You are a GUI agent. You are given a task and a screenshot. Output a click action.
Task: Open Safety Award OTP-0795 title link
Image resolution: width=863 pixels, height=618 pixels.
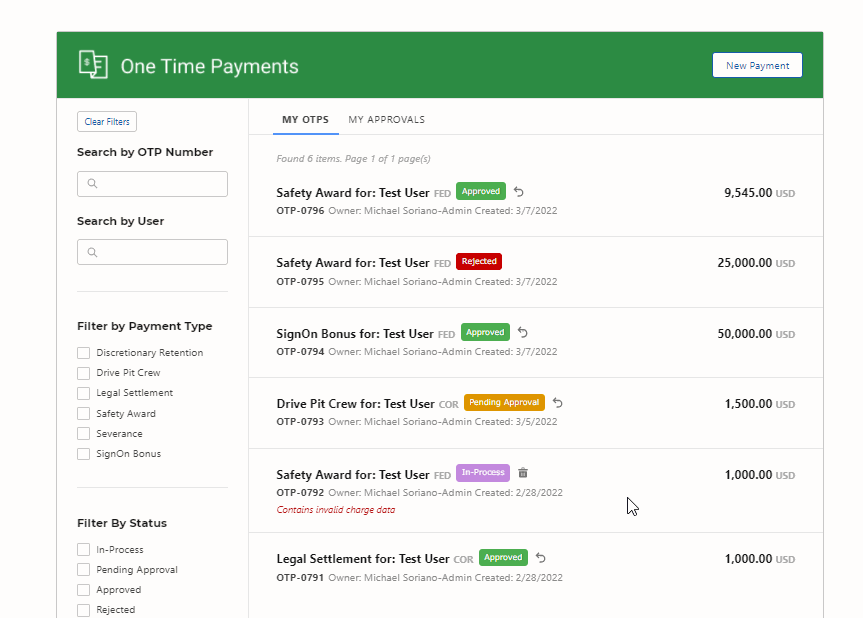pos(353,262)
